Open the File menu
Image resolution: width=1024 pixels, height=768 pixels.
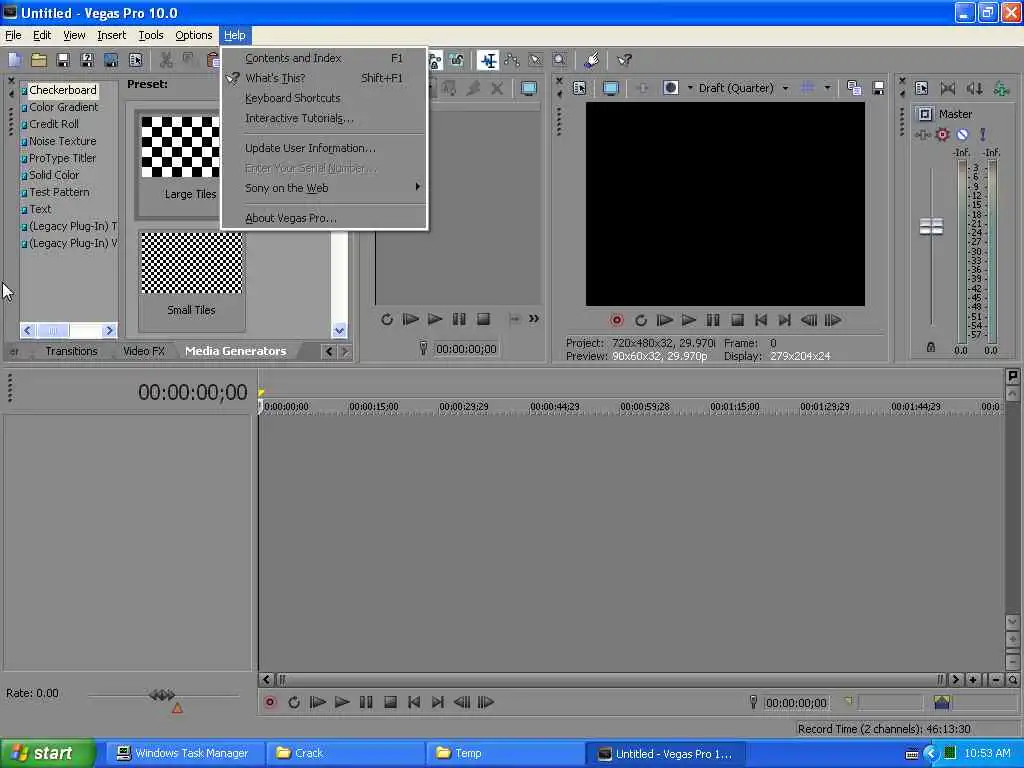[x=13, y=35]
